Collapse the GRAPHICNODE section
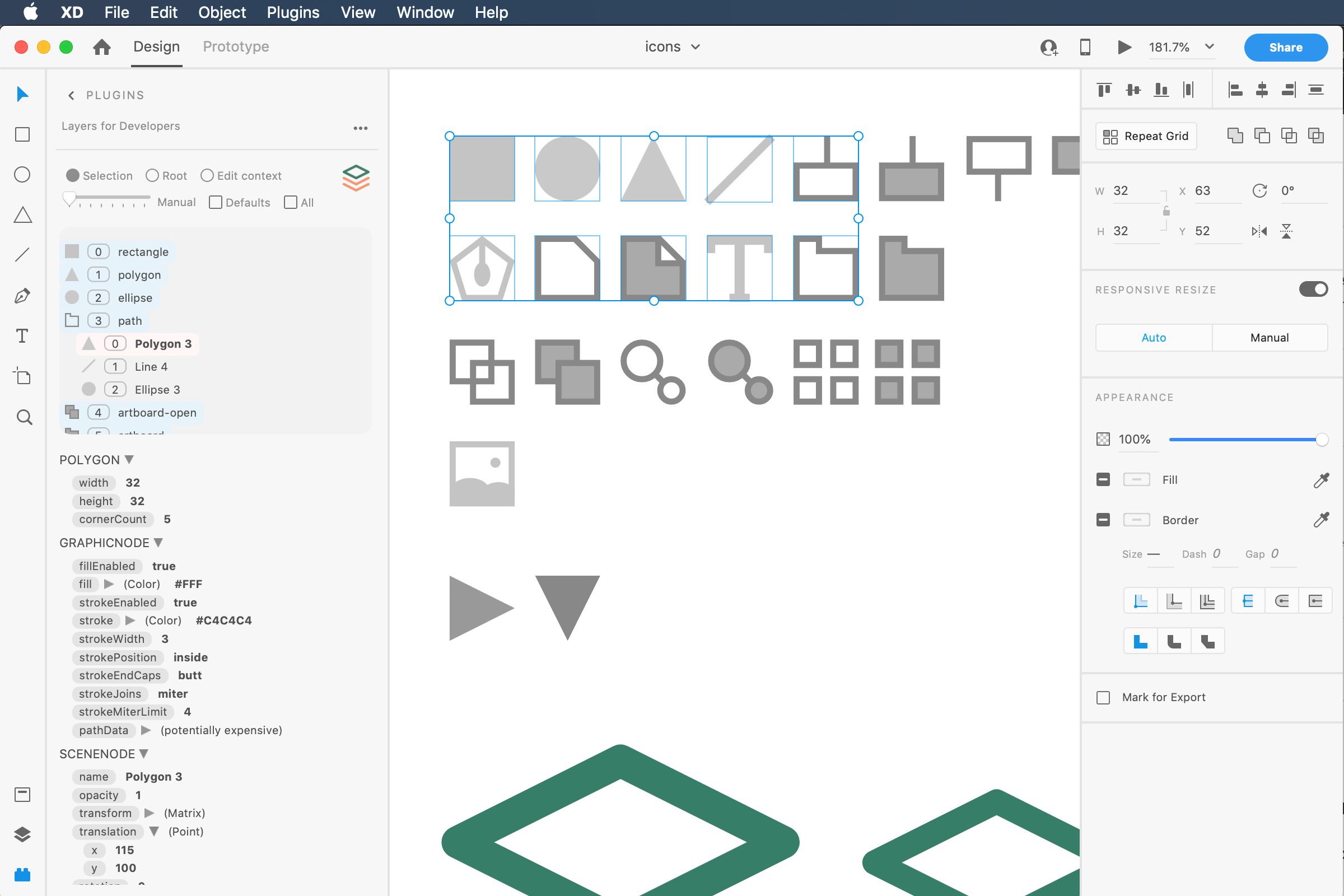 [x=158, y=542]
